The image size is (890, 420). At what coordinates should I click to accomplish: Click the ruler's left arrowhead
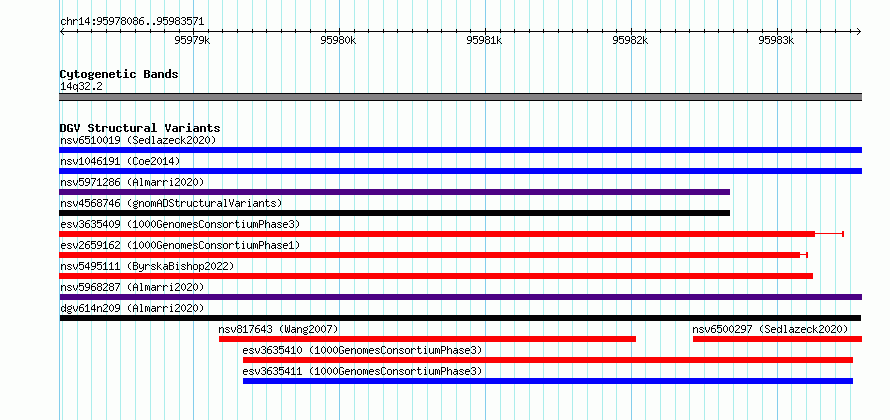point(62,31)
